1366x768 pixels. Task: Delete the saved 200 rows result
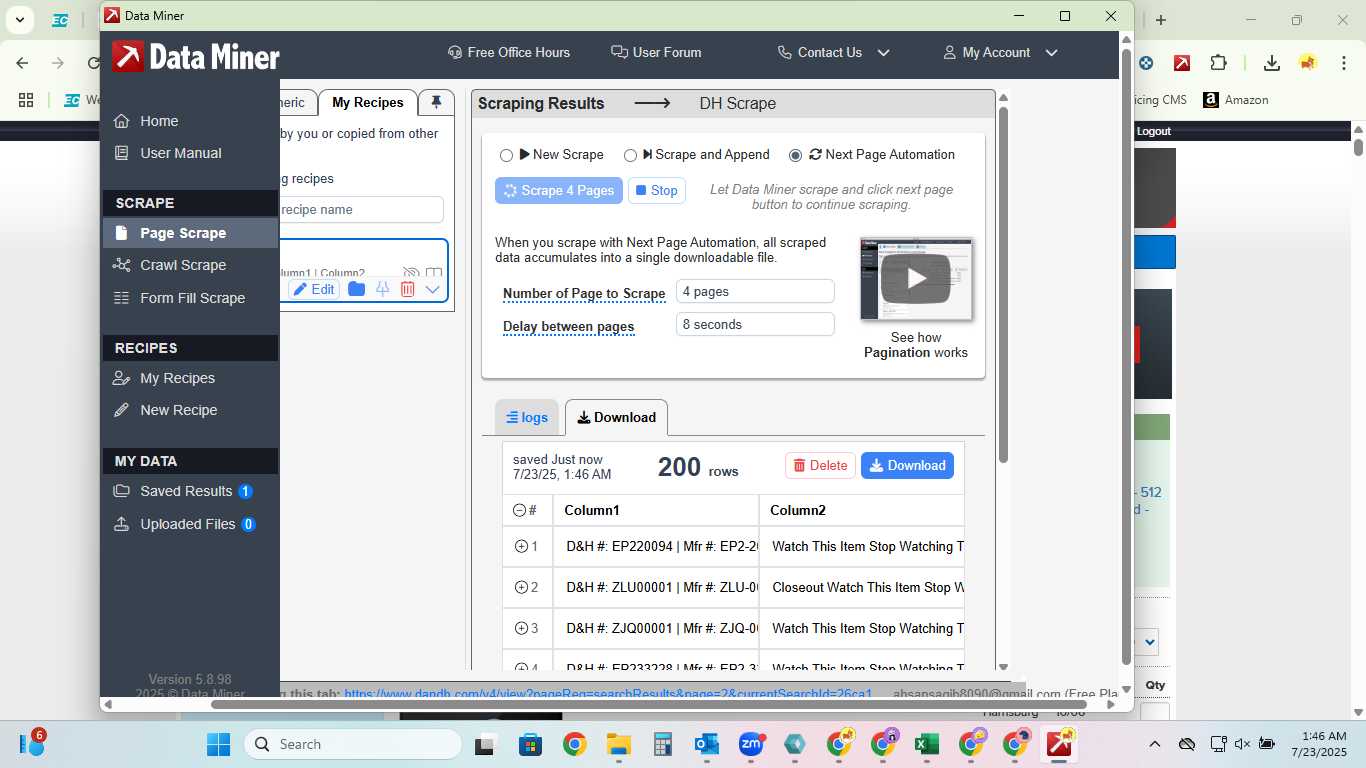820,465
